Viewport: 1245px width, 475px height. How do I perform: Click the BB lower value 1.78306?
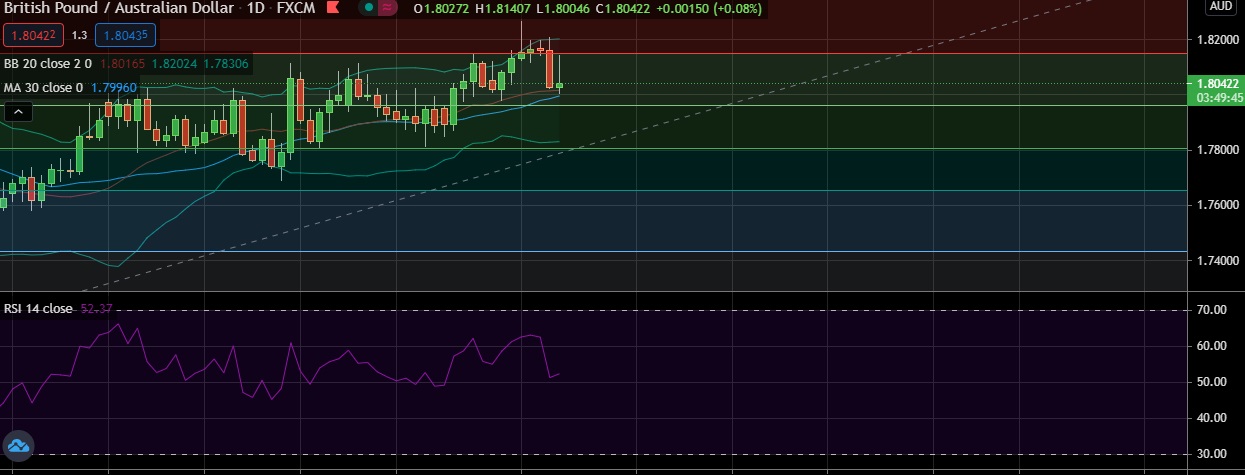click(226, 64)
